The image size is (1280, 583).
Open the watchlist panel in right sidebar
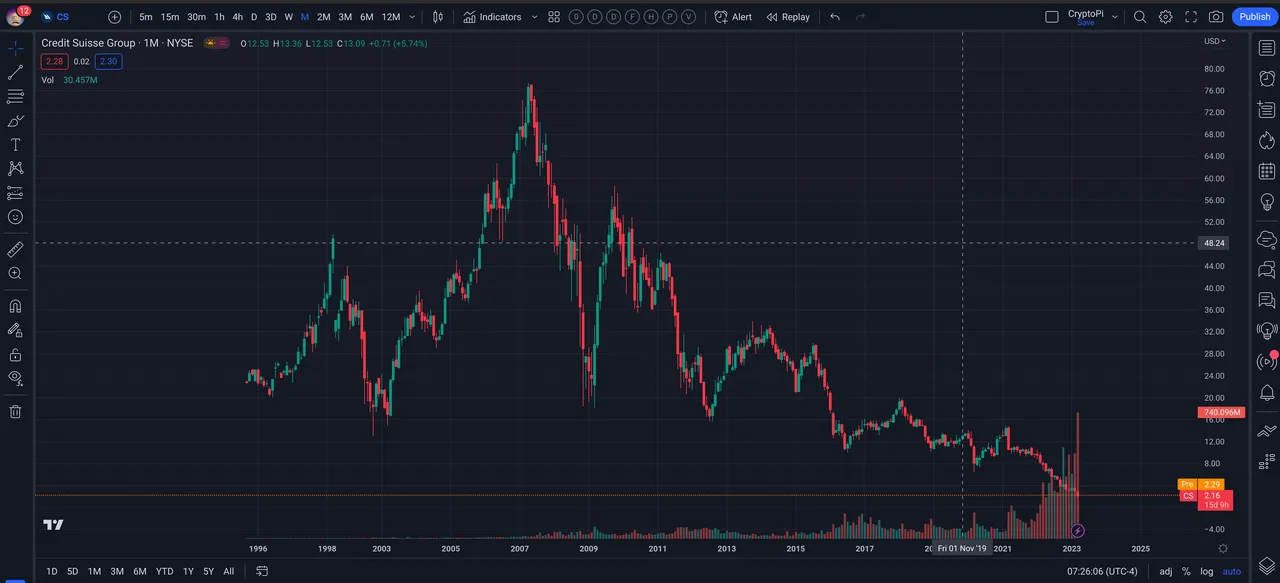tap(1267, 48)
